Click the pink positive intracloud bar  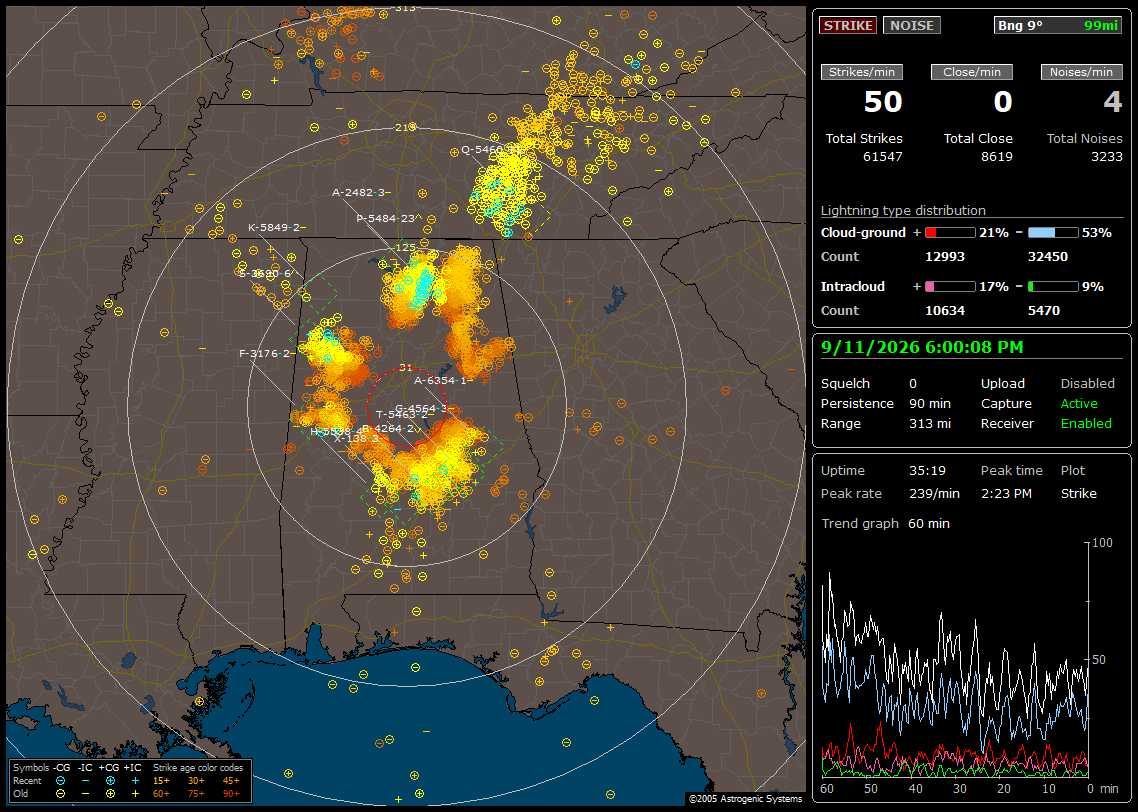point(950,287)
